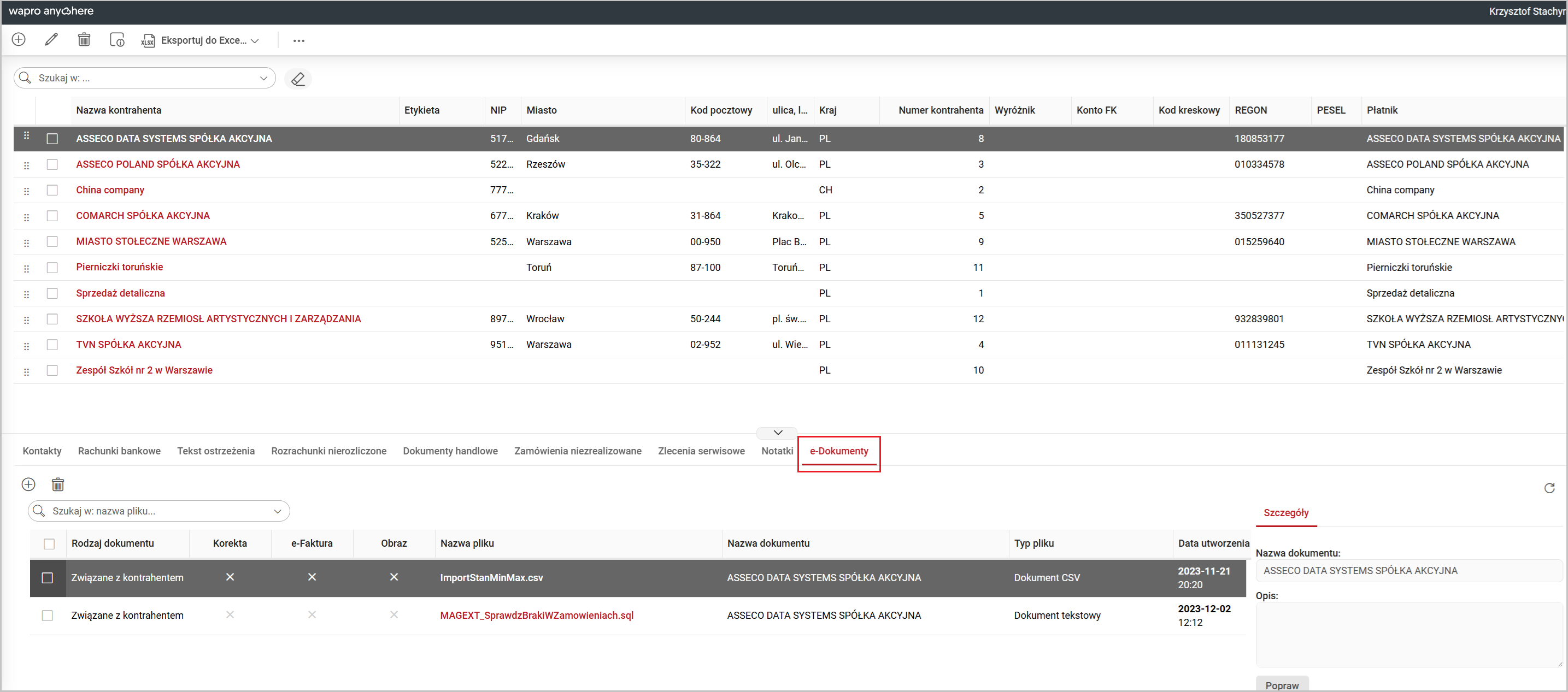Open the Szukaj w contractor search dropdown
The image size is (1568, 692).
tap(263, 79)
